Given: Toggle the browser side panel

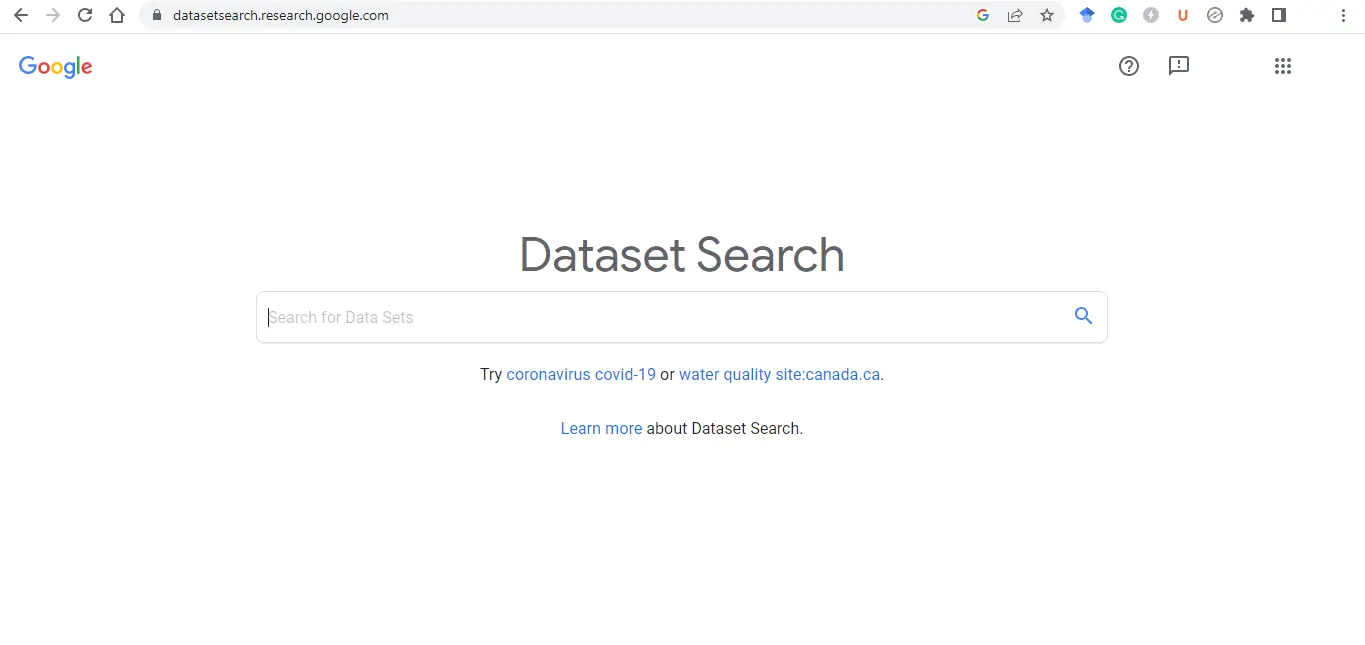Looking at the screenshot, I should tap(1279, 15).
